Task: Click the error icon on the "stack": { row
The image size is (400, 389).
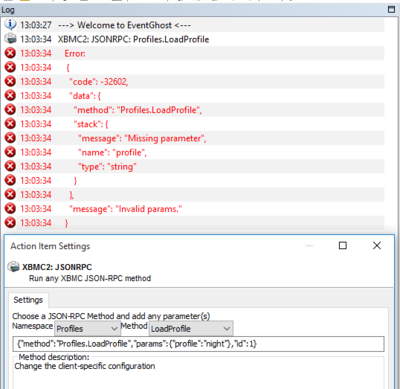Action: [x=10, y=124]
